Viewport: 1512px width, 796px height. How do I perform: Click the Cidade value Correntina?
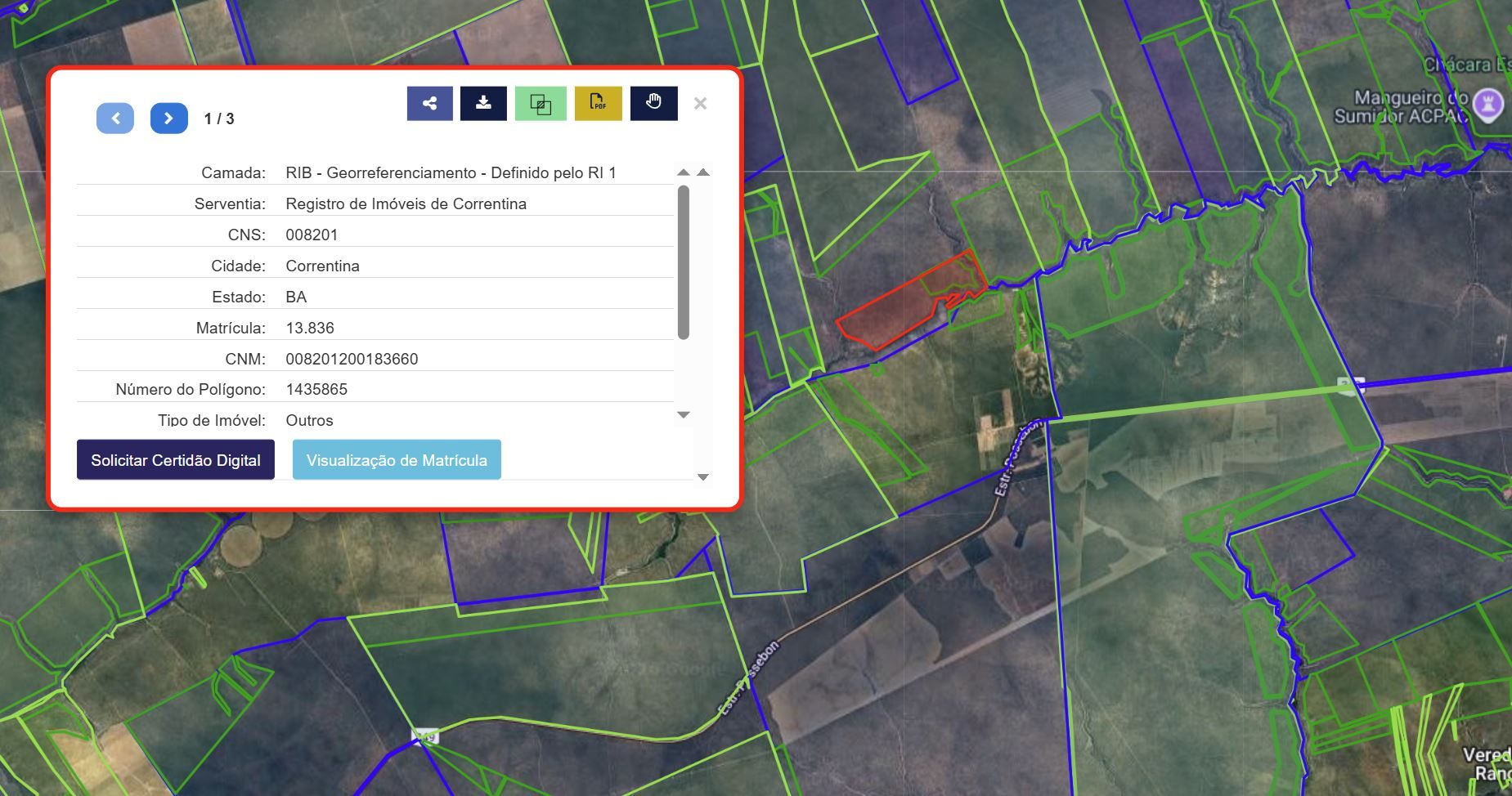(x=322, y=266)
